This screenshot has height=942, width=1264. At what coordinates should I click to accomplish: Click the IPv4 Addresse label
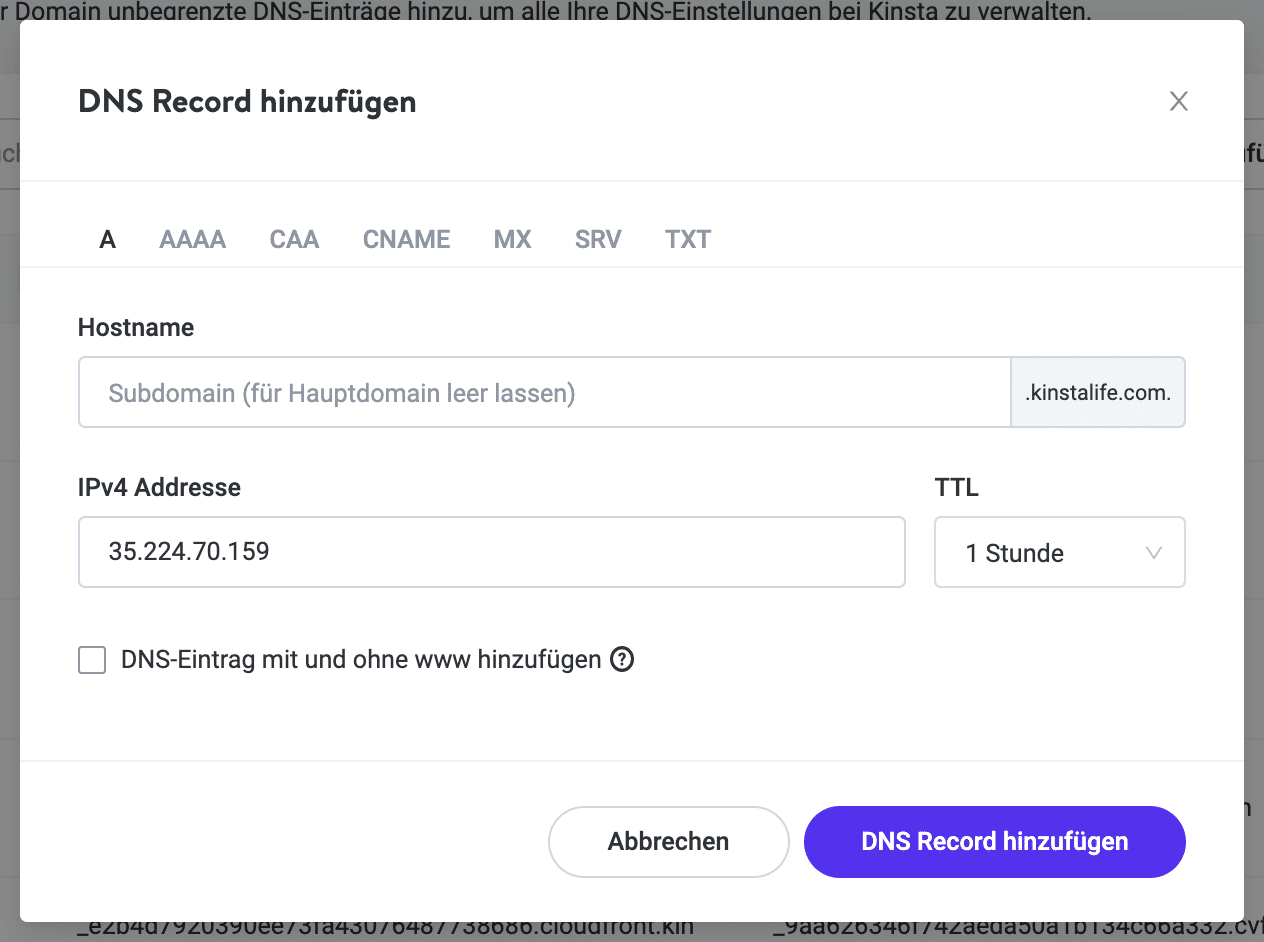tap(159, 487)
